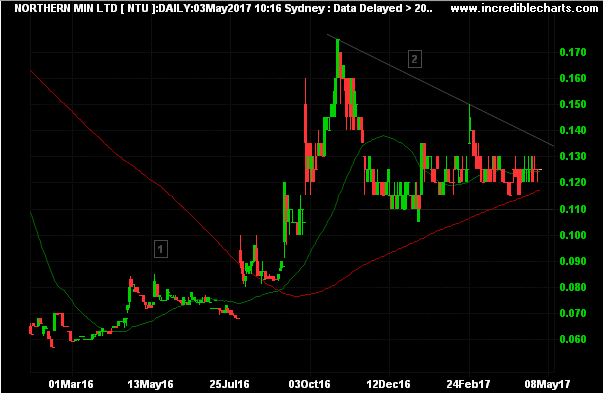Select the 25Jul16 date marker
This screenshot has height=393, width=603.
pyautogui.click(x=230, y=384)
